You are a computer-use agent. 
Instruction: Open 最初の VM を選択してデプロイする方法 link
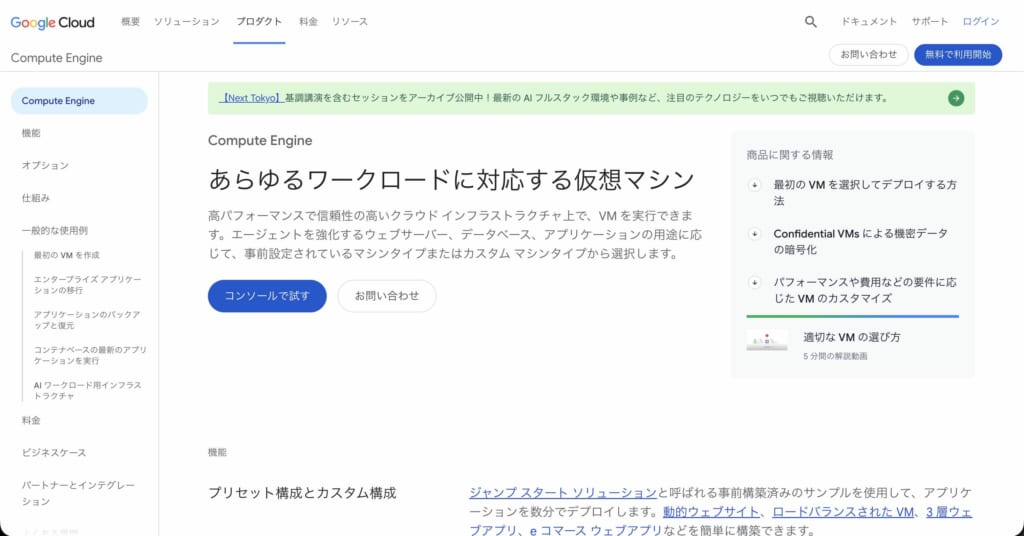(x=865, y=193)
